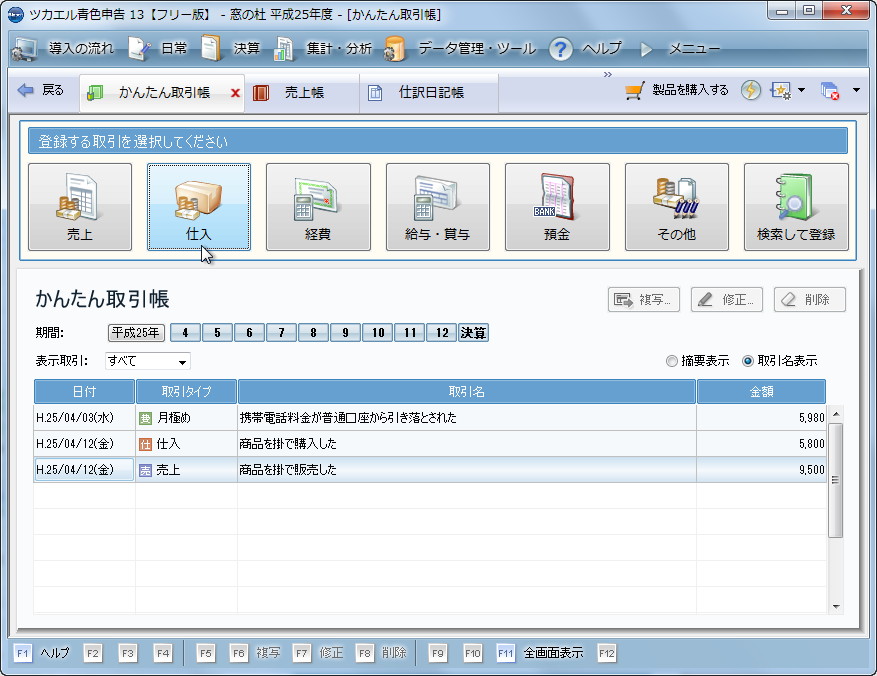Image resolution: width=877 pixels, height=676 pixels.
Task: Open the ヘルプ menu with question icon
Action: coord(585,49)
